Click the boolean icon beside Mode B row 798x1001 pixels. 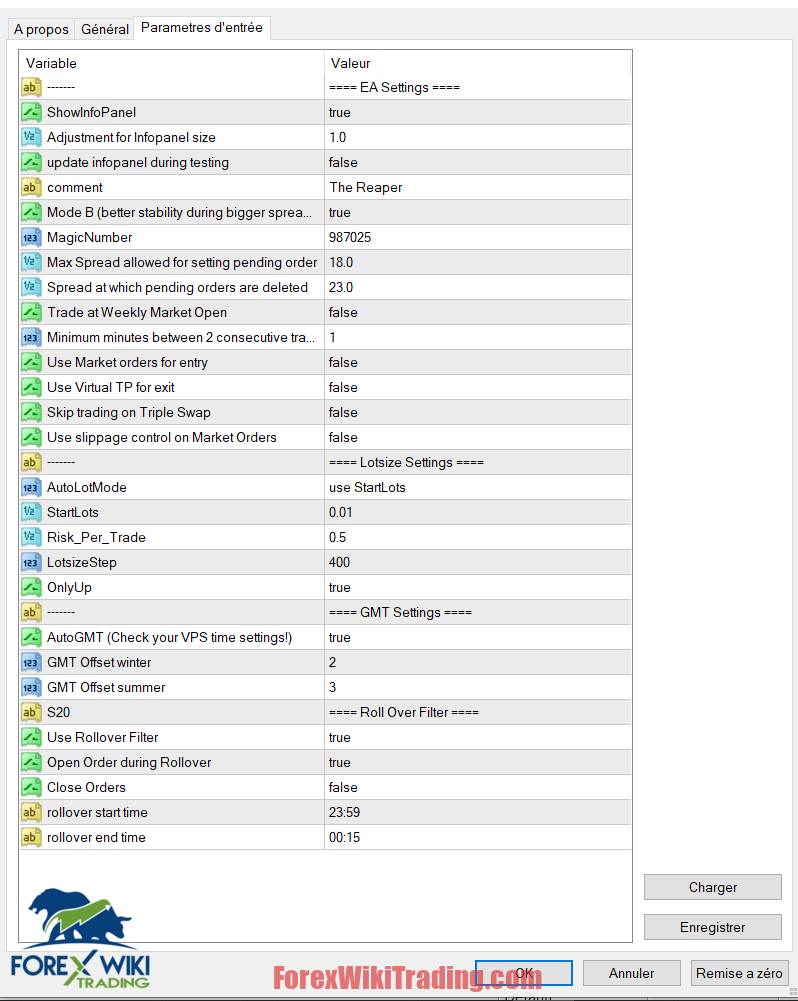31,212
